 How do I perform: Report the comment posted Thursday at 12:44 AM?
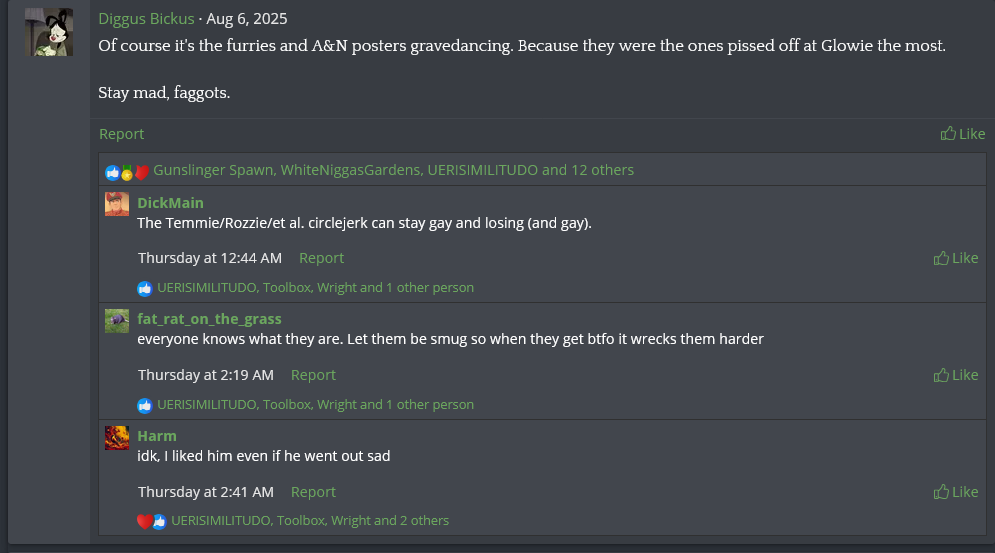[x=321, y=258]
